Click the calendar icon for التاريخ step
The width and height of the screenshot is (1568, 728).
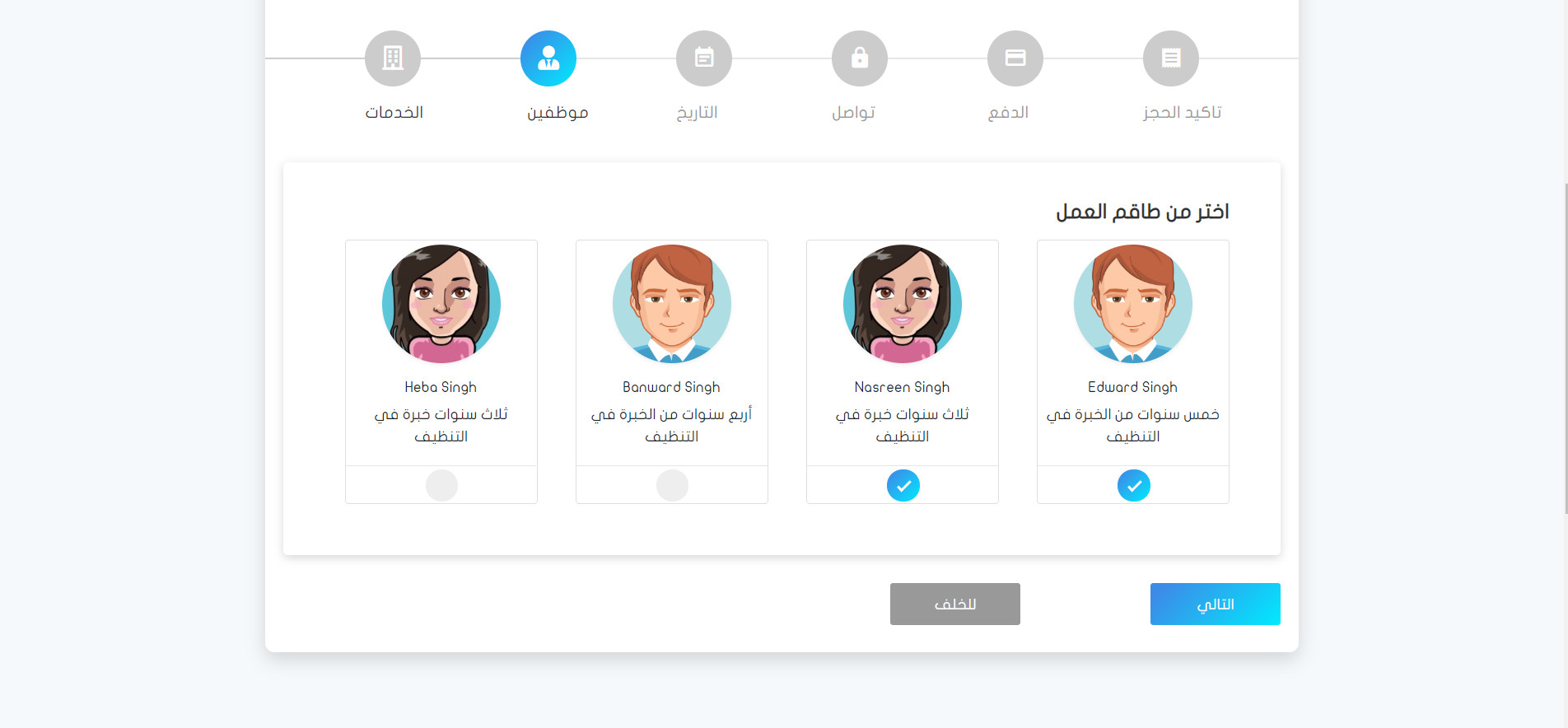point(704,58)
